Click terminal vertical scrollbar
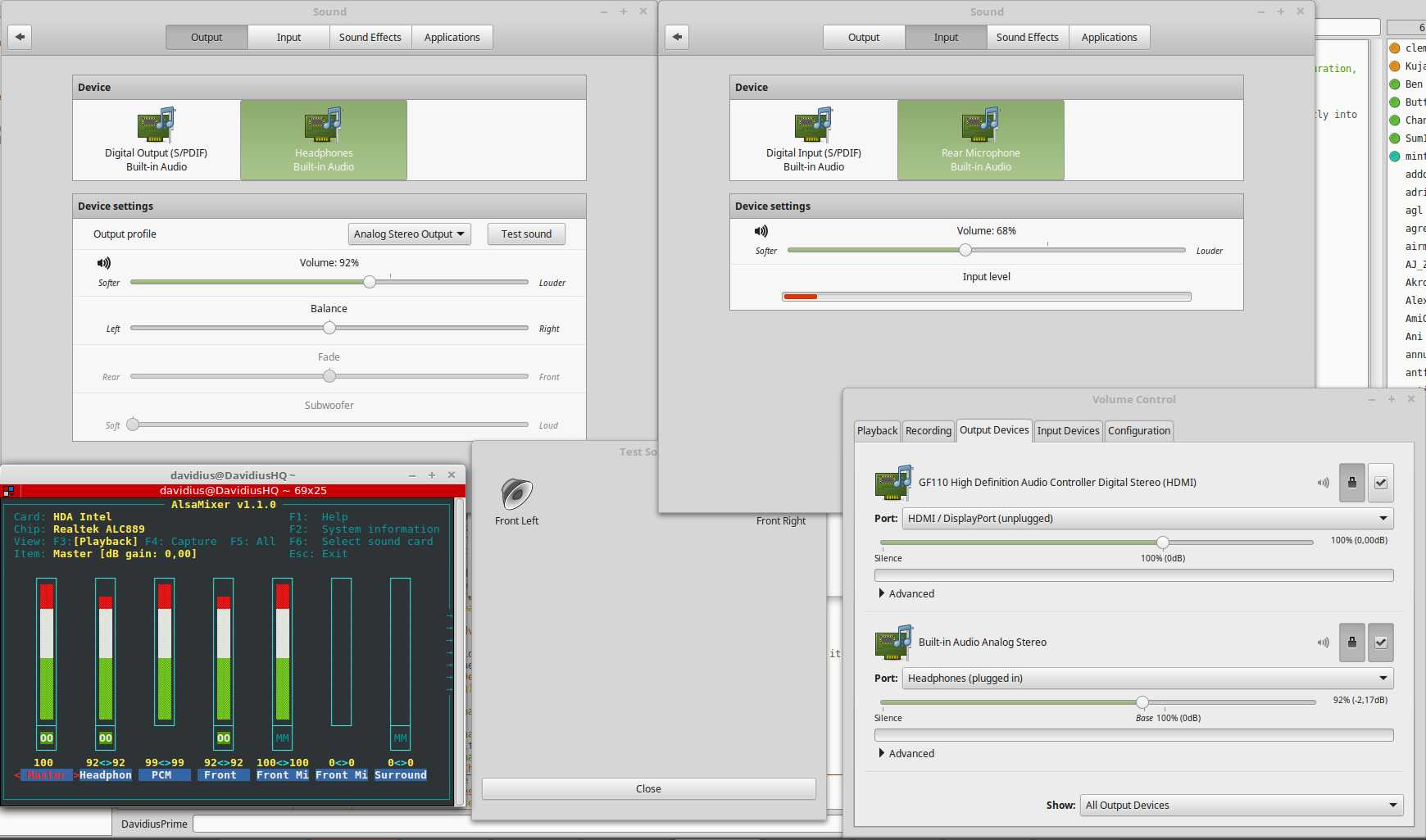Viewport: 1426px width, 840px height. click(460, 652)
